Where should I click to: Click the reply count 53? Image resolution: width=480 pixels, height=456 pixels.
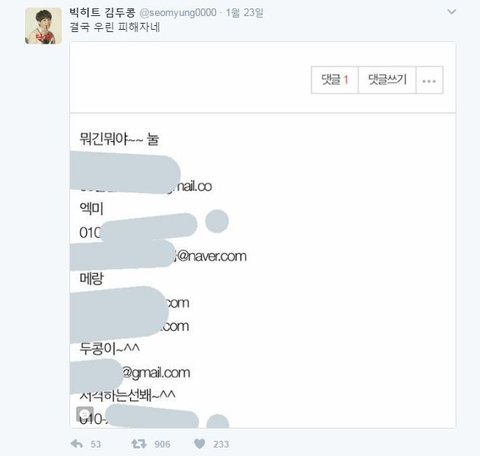(96, 444)
